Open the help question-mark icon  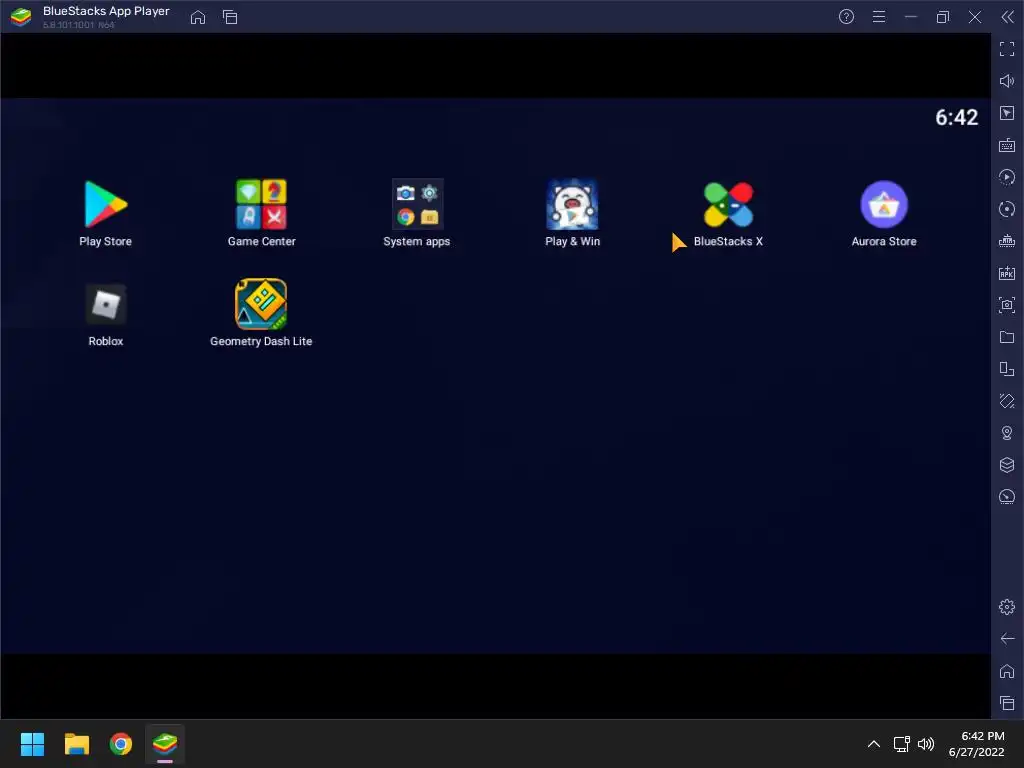[846, 17]
